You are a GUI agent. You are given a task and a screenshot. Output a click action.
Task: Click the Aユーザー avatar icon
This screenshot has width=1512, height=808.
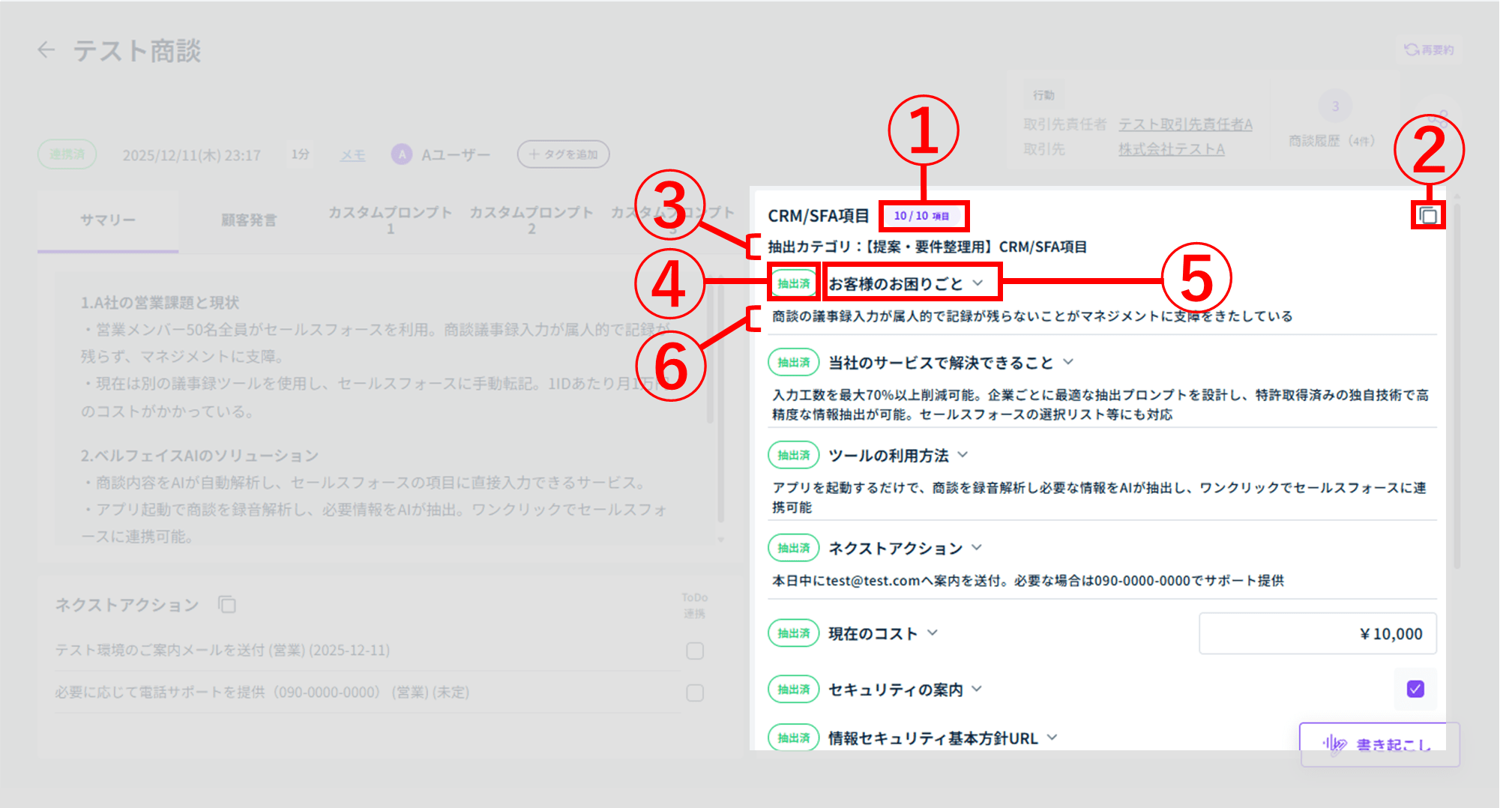pos(402,154)
